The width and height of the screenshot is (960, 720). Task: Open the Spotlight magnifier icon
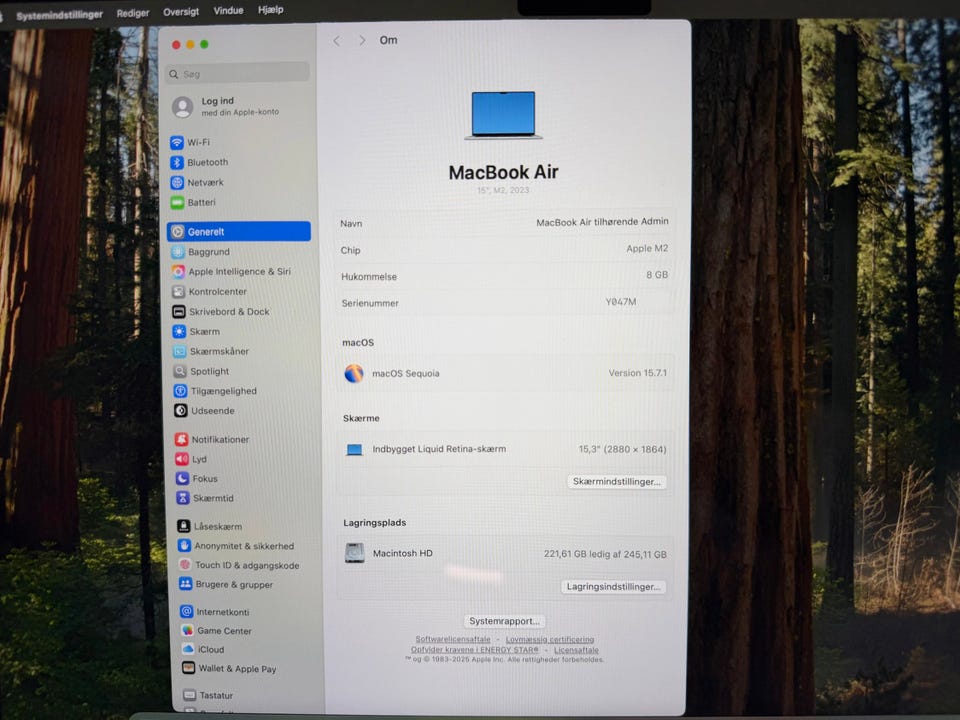(179, 371)
